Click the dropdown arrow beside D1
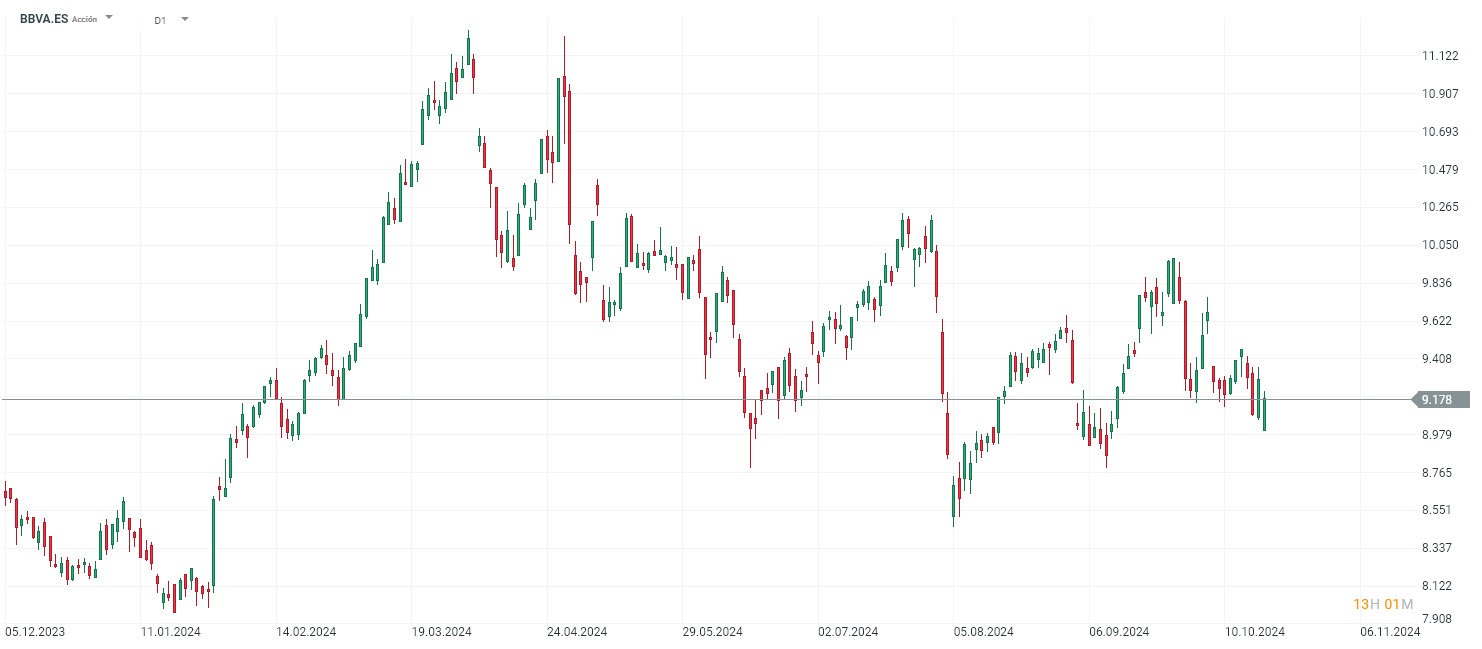 [183, 18]
